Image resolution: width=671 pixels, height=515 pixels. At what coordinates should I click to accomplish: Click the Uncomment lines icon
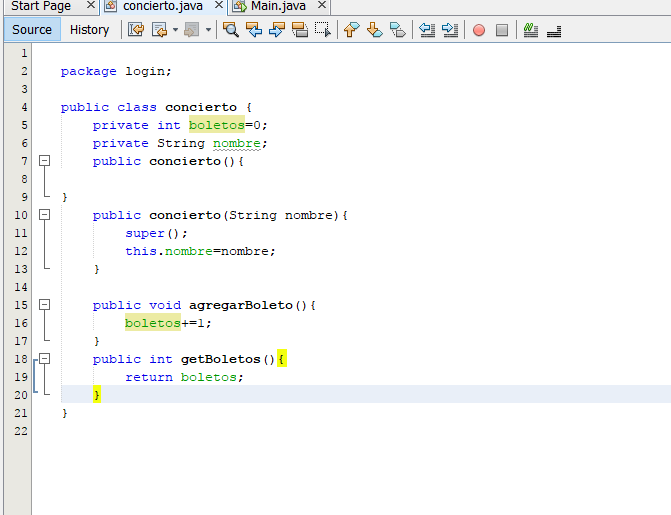tap(554, 30)
